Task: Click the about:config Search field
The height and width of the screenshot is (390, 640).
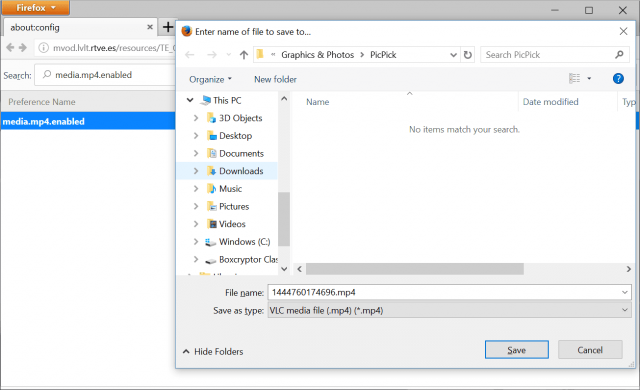Action: [x=105, y=75]
